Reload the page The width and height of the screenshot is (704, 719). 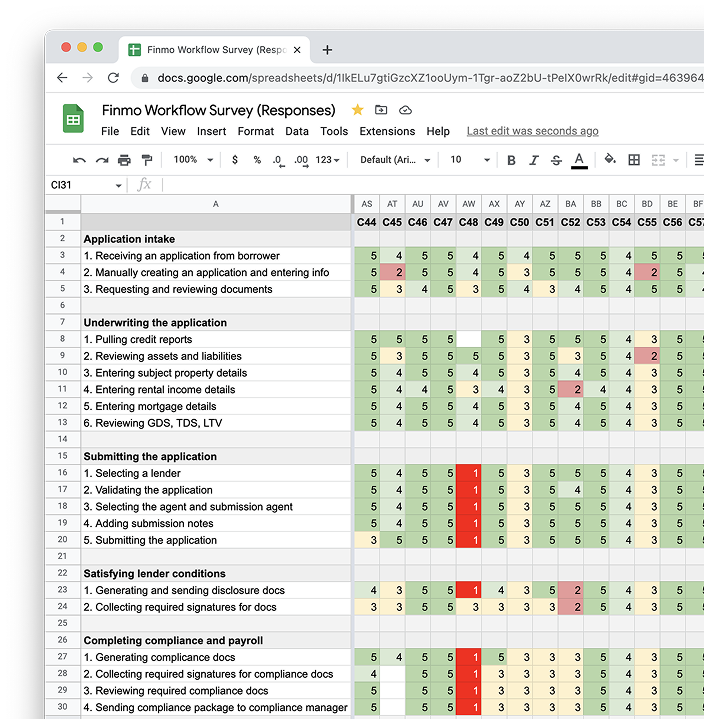point(113,77)
